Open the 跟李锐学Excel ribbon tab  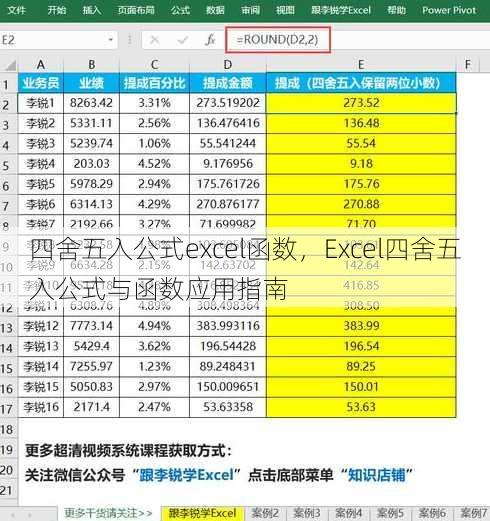[x=341, y=10]
